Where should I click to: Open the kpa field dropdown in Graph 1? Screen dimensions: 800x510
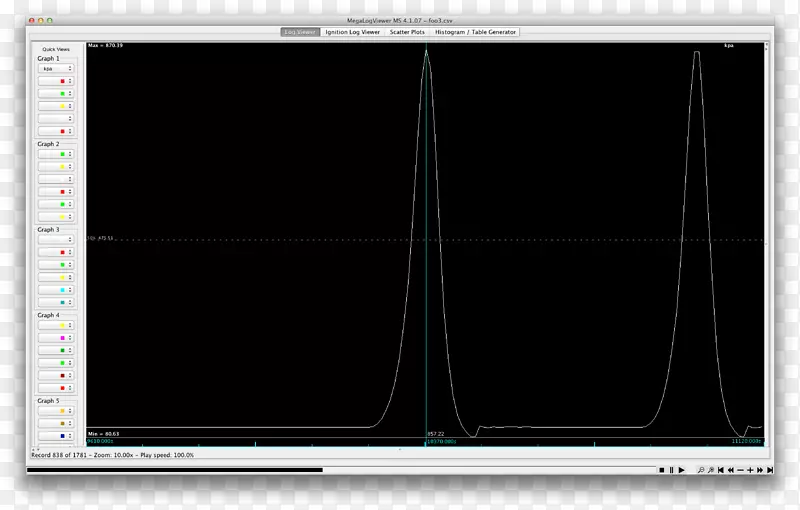coord(55,69)
